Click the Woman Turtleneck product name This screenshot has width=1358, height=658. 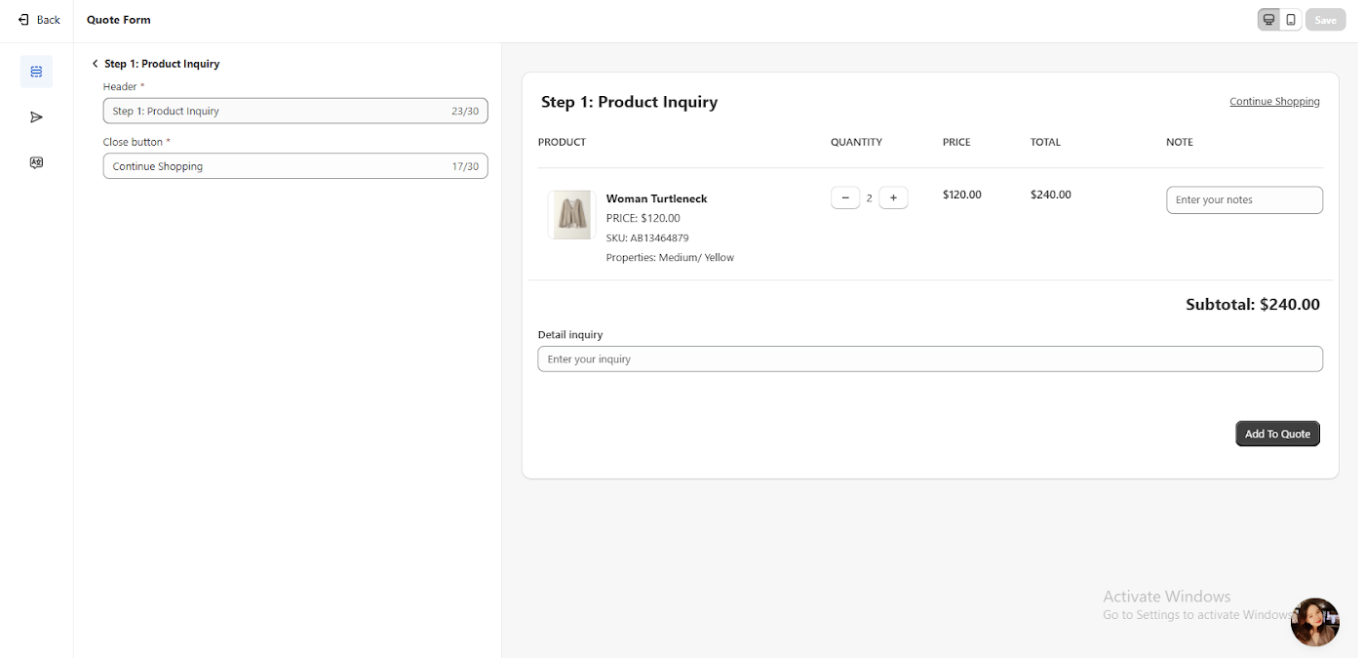[656, 199]
